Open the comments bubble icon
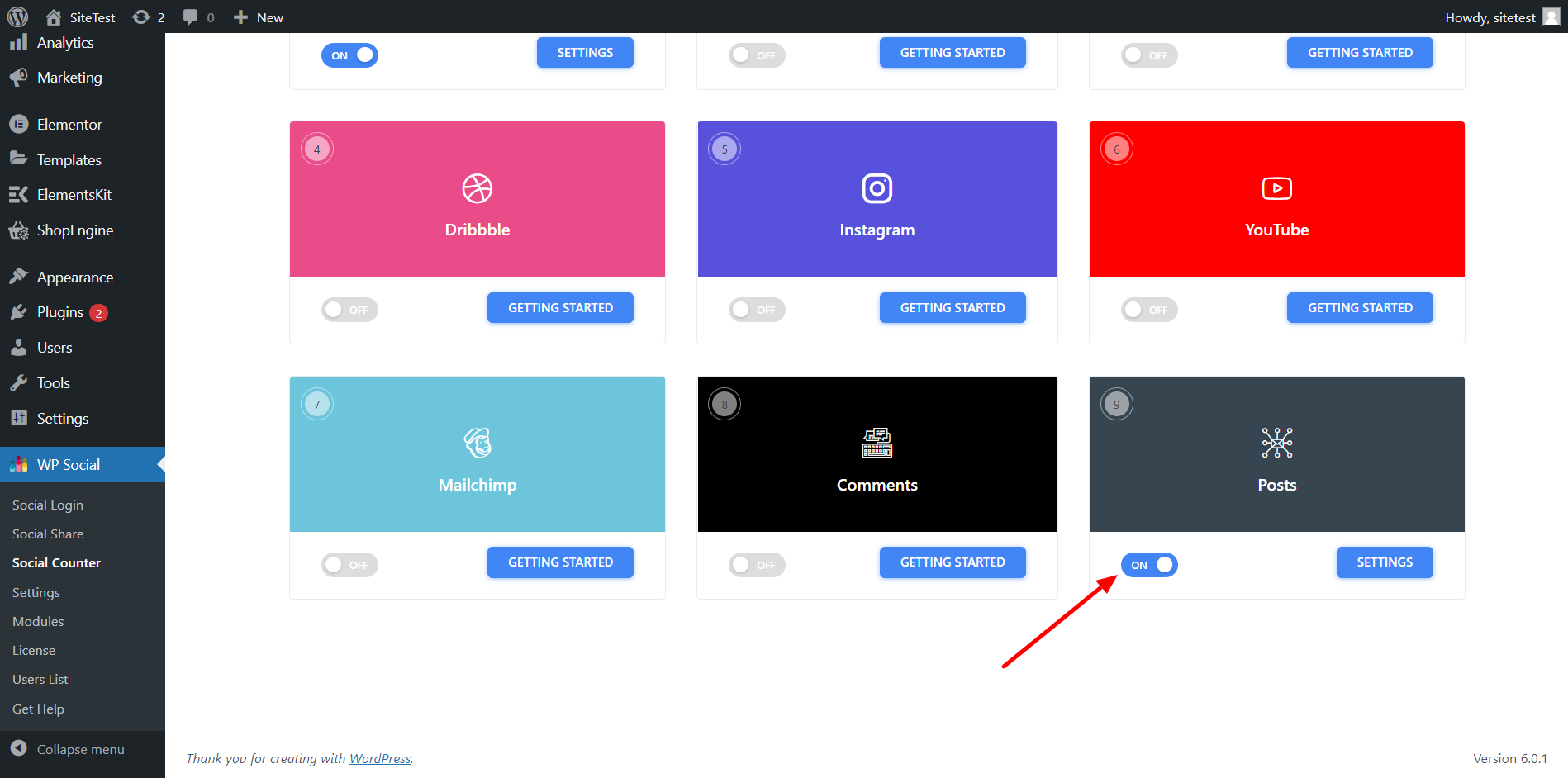The image size is (1568, 778). click(x=190, y=17)
